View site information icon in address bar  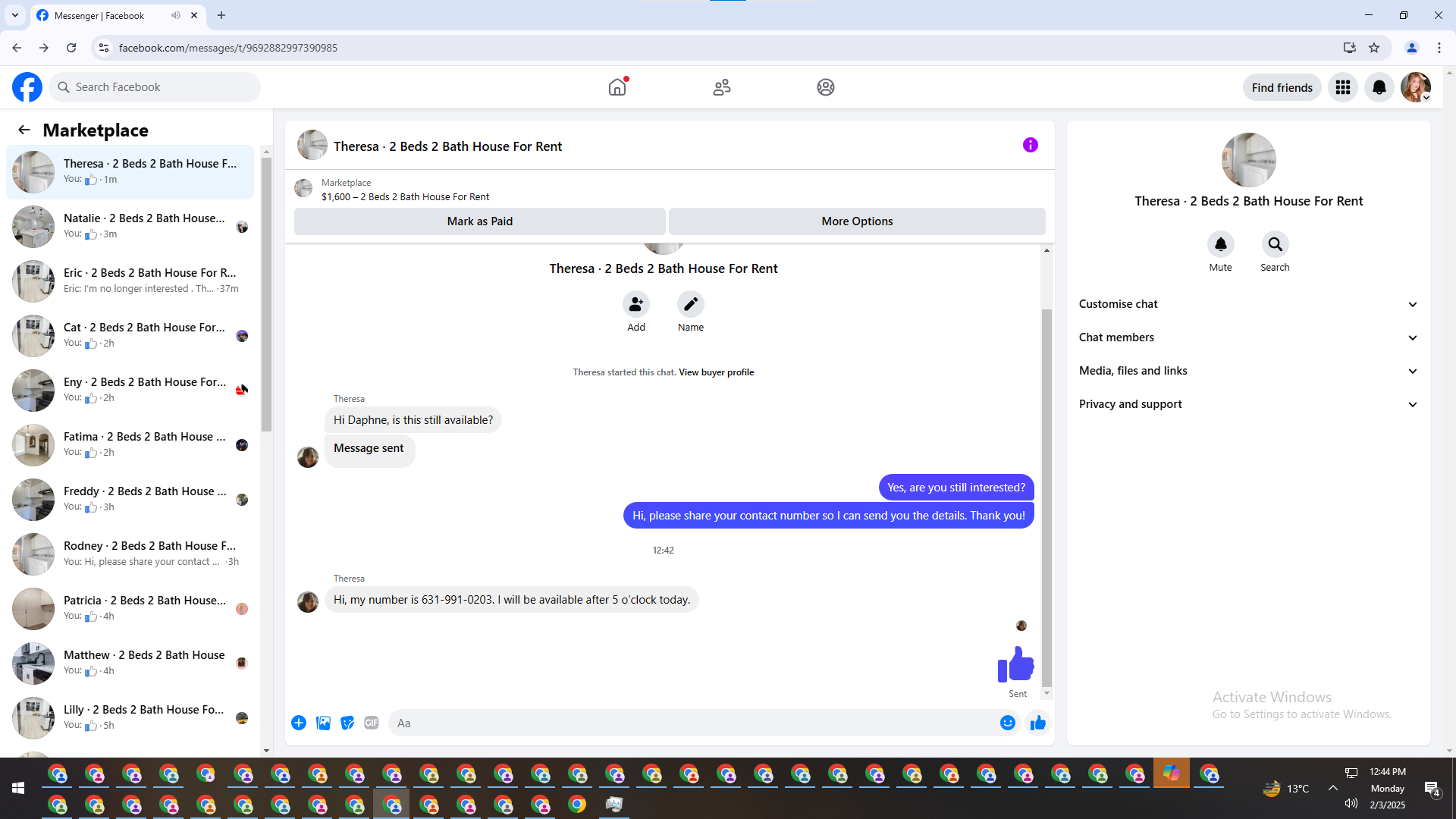click(104, 48)
